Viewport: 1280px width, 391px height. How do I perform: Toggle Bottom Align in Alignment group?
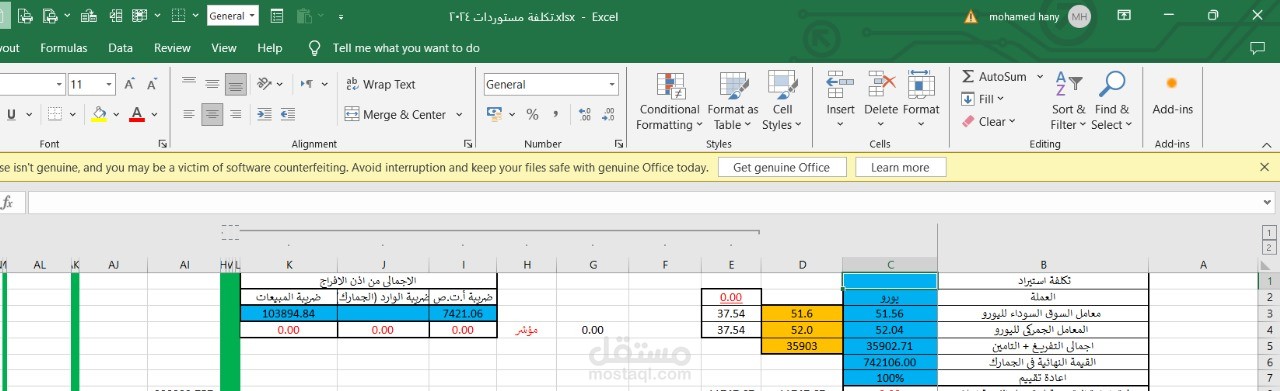pyautogui.click(x=236, y=85)
